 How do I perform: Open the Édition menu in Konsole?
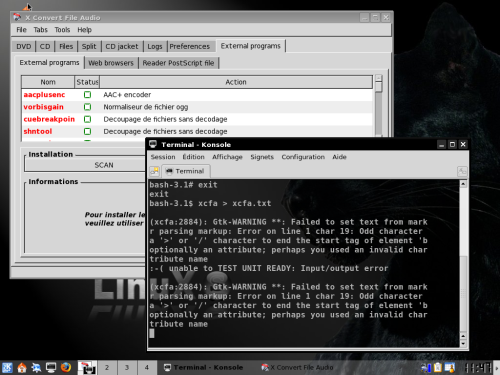193,157
